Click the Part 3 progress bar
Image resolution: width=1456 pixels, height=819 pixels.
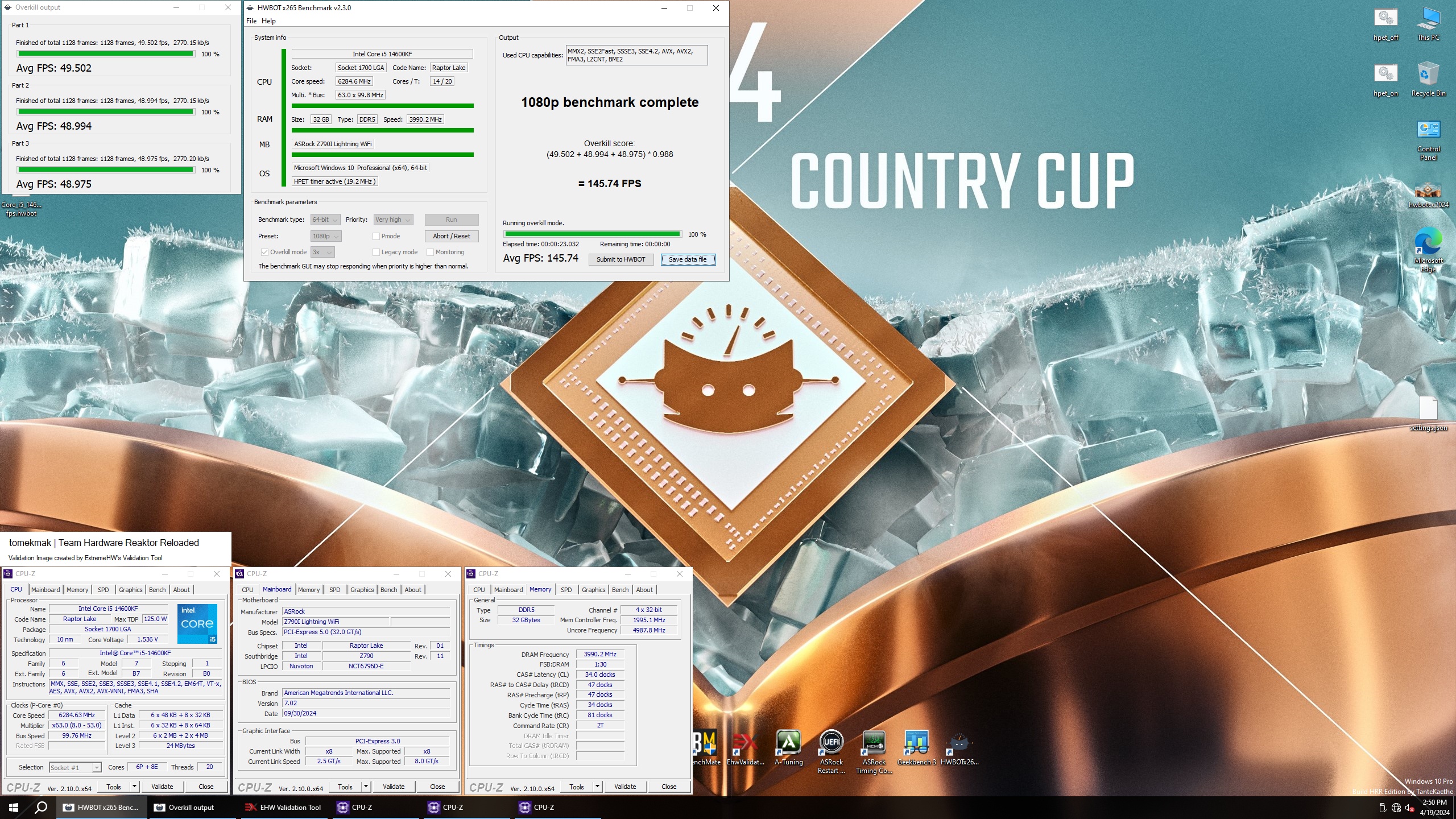pyautogui.click(x=105, y=169)
